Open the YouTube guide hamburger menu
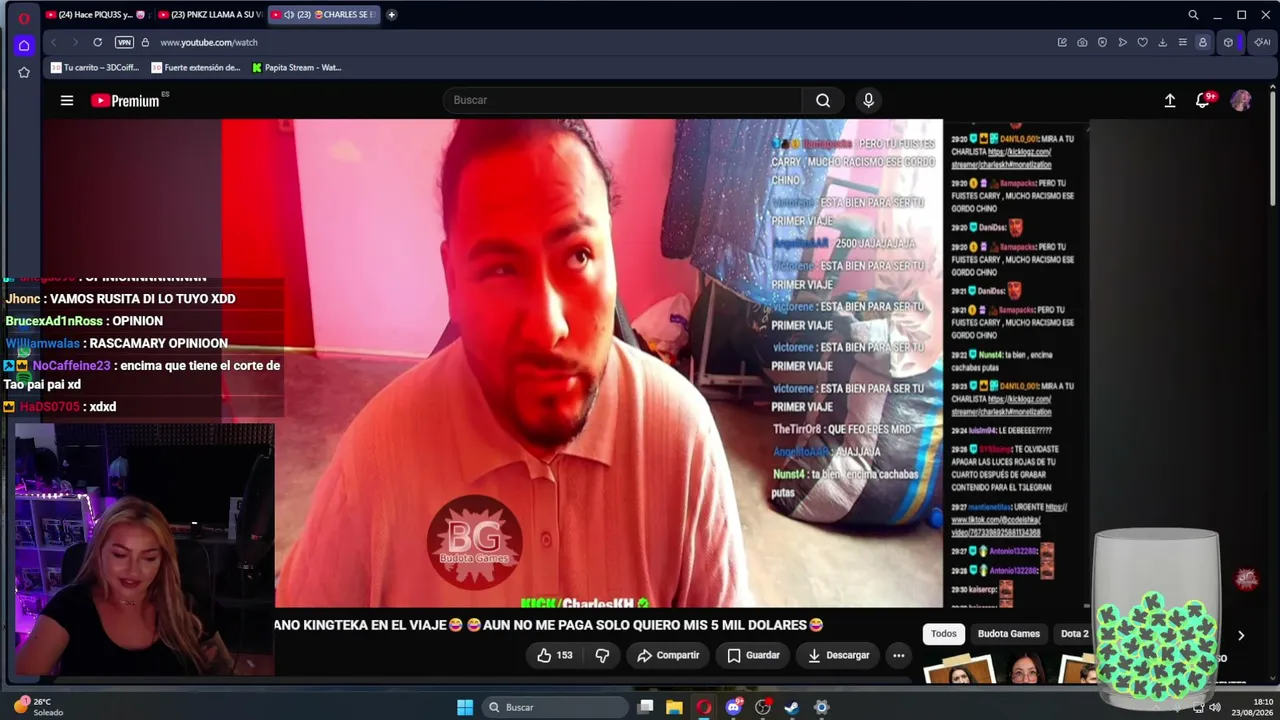Viewport: 1280px width, 720px height. [67, 100]
